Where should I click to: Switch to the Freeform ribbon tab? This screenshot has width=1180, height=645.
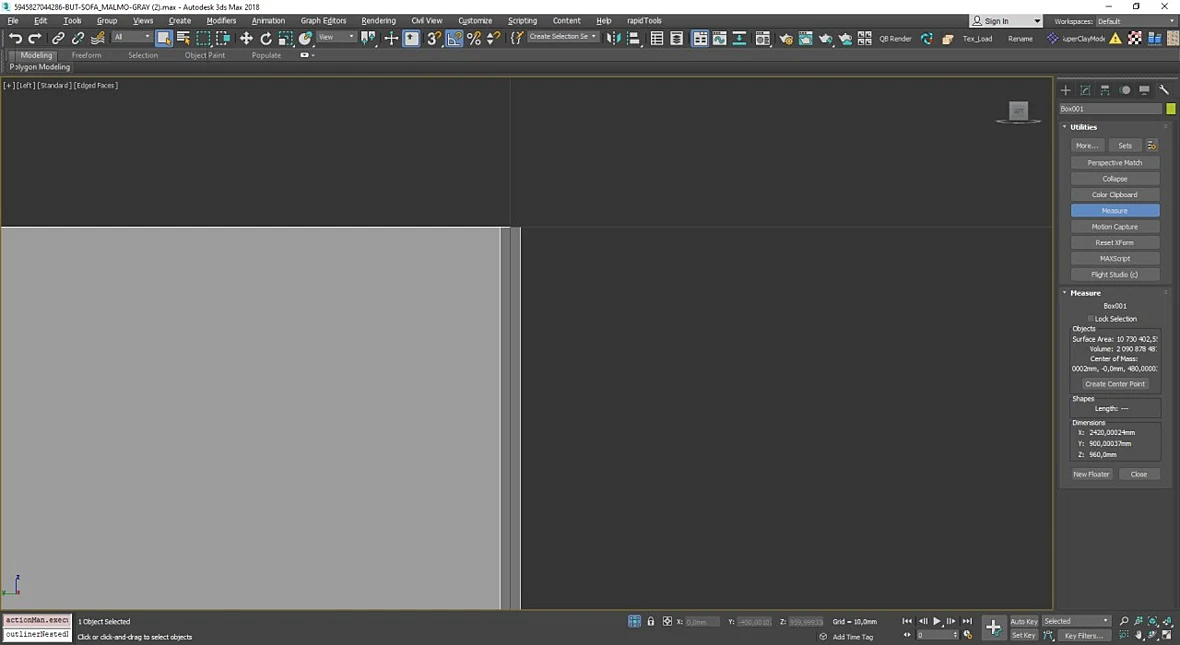click(x=87, y=55)
